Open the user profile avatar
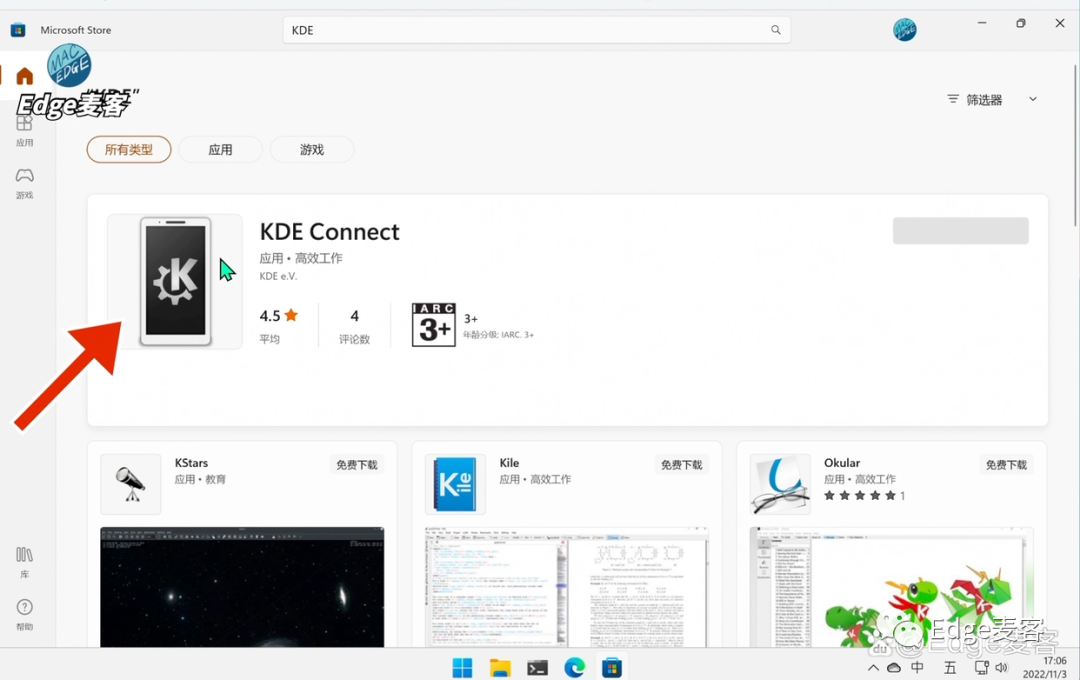 click(904, 30)
